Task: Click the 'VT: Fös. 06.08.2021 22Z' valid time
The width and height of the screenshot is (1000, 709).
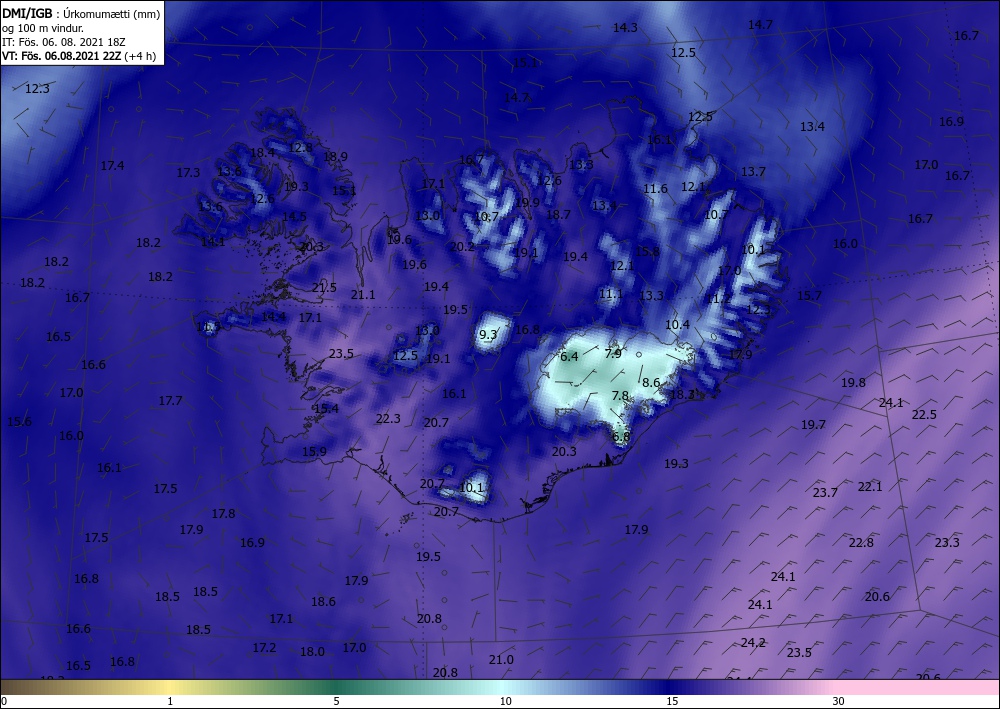Action: click(61, 56)
